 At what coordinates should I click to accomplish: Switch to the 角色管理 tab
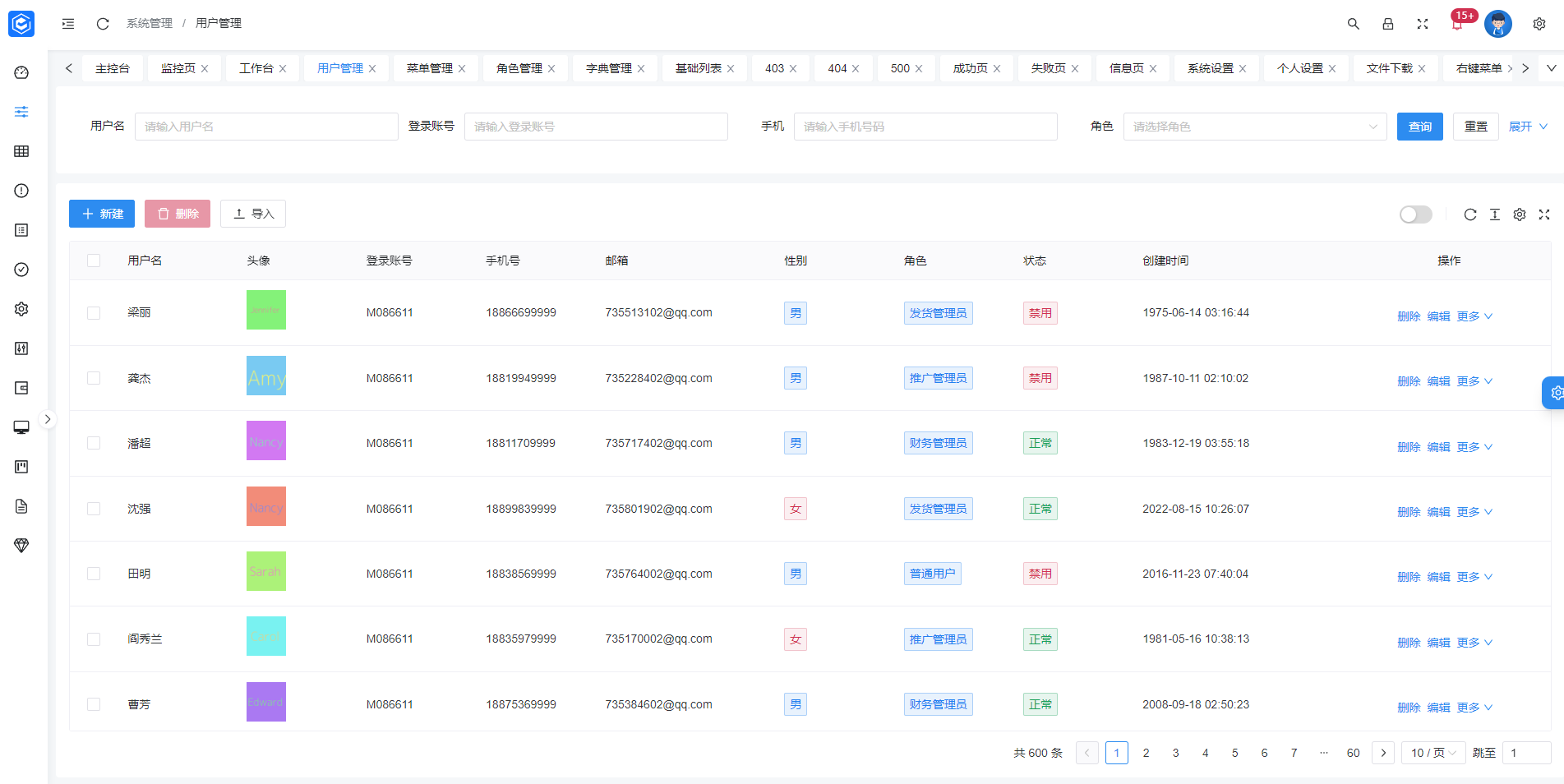pos(519,68)
